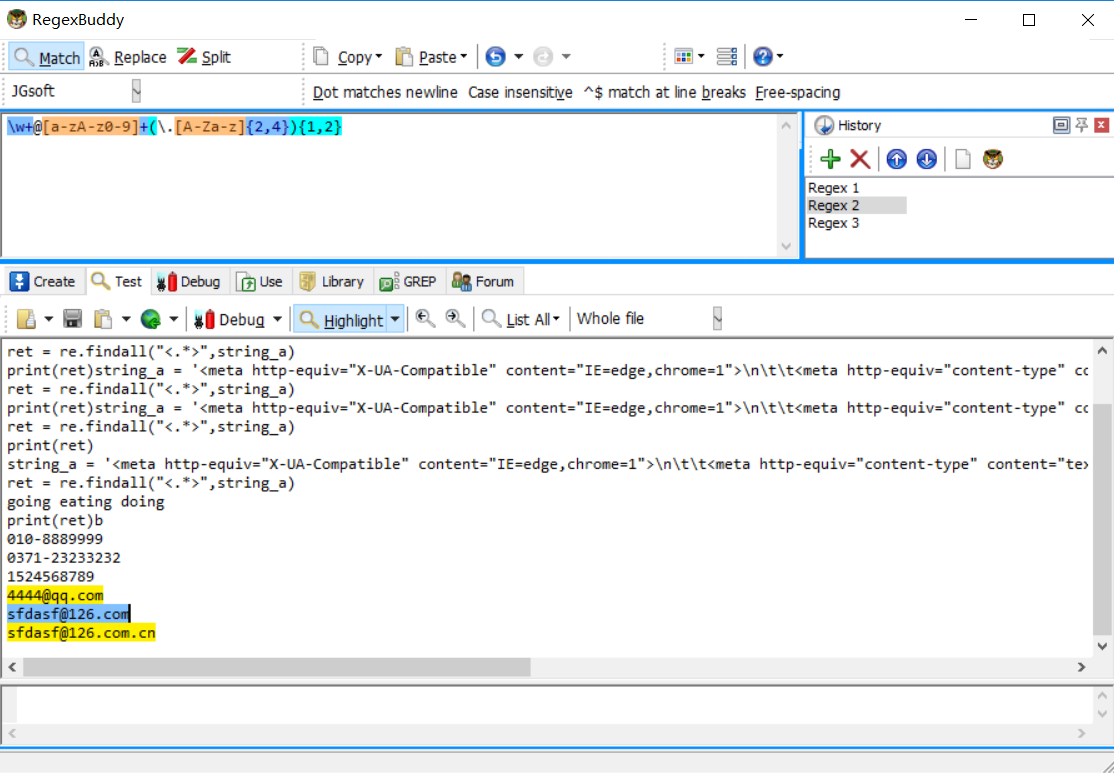Click the stacked panels layout icon
This screenshot has width=1114, height=773.
pos(727,57)
